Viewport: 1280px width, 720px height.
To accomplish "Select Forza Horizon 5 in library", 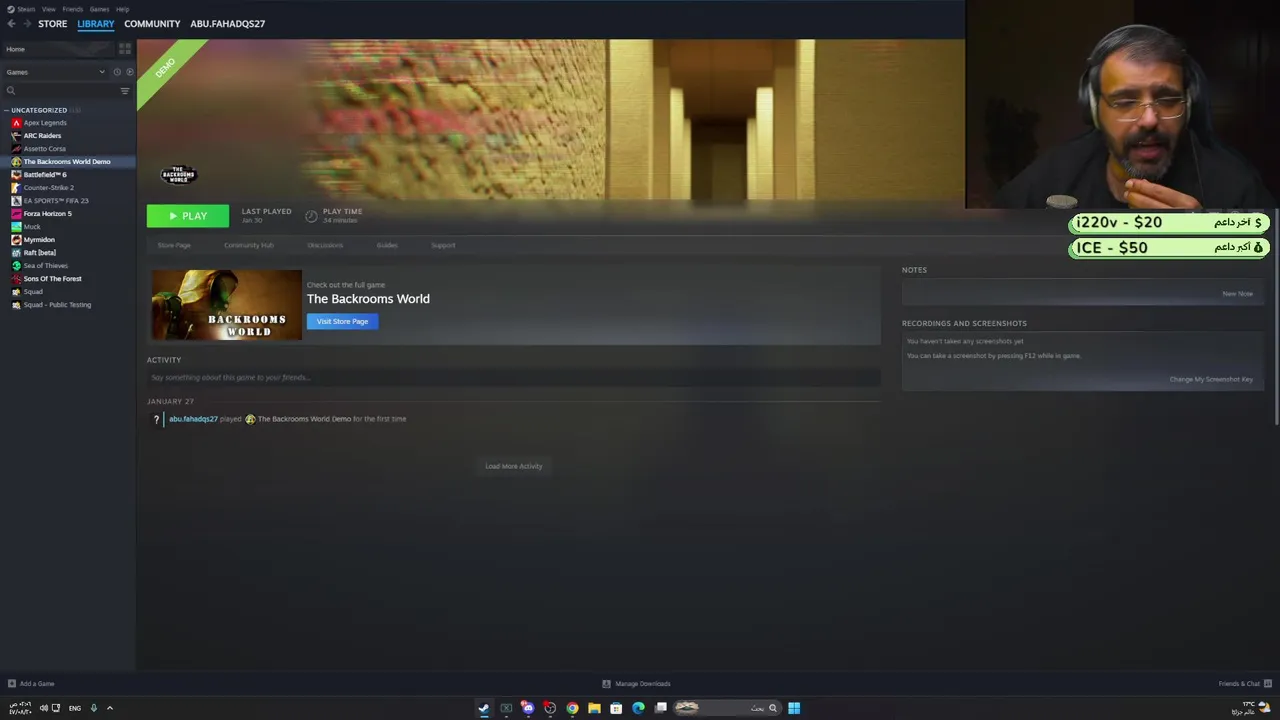I will pos(47,214).
